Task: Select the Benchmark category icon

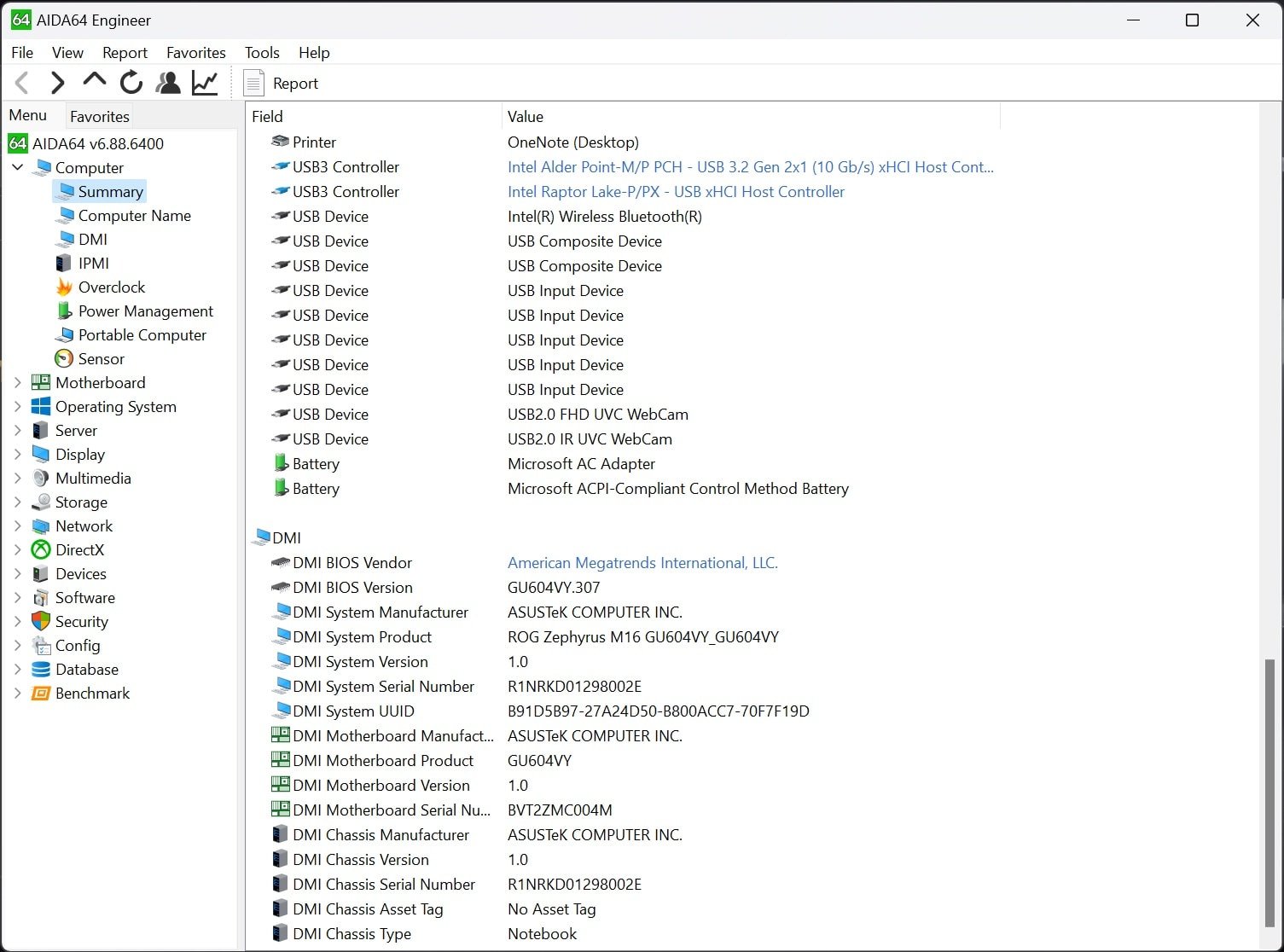Action: pyautogui.click(x=41, y=693)
